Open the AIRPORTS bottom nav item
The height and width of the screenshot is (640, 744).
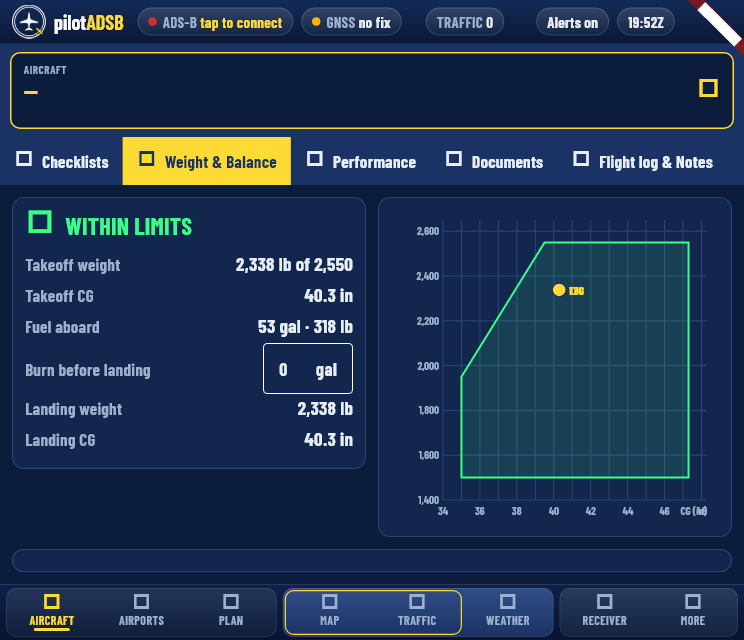141,612
